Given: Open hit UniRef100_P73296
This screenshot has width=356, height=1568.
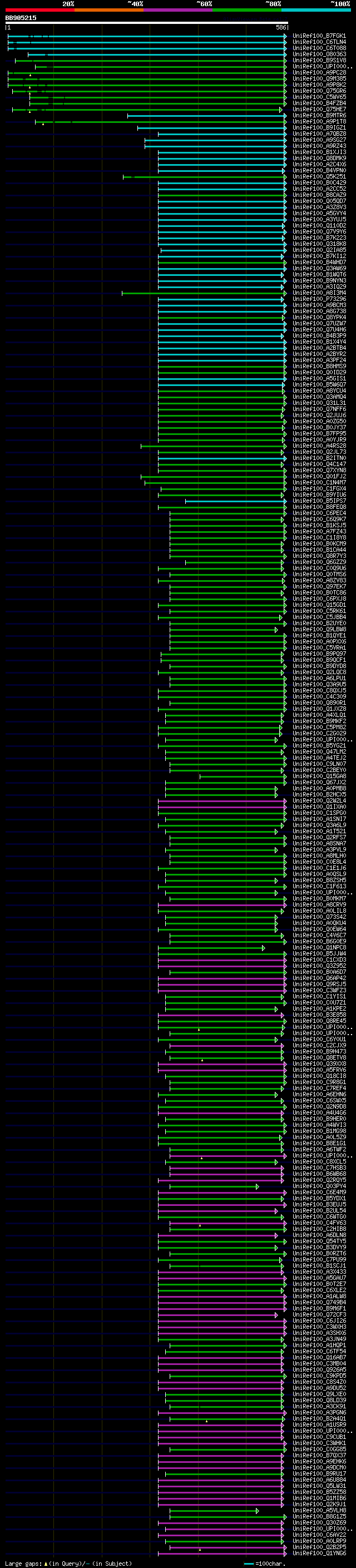Looking at the screenshot, I should point(319,299).
